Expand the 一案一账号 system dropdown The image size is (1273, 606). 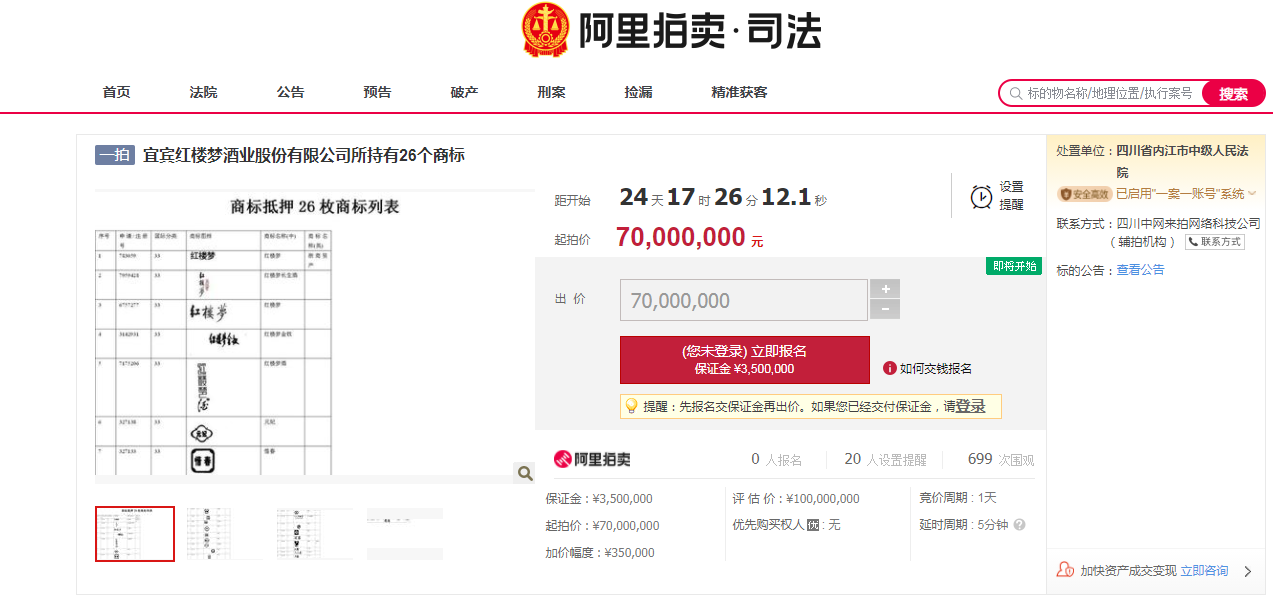click(x=1251, y=194)
